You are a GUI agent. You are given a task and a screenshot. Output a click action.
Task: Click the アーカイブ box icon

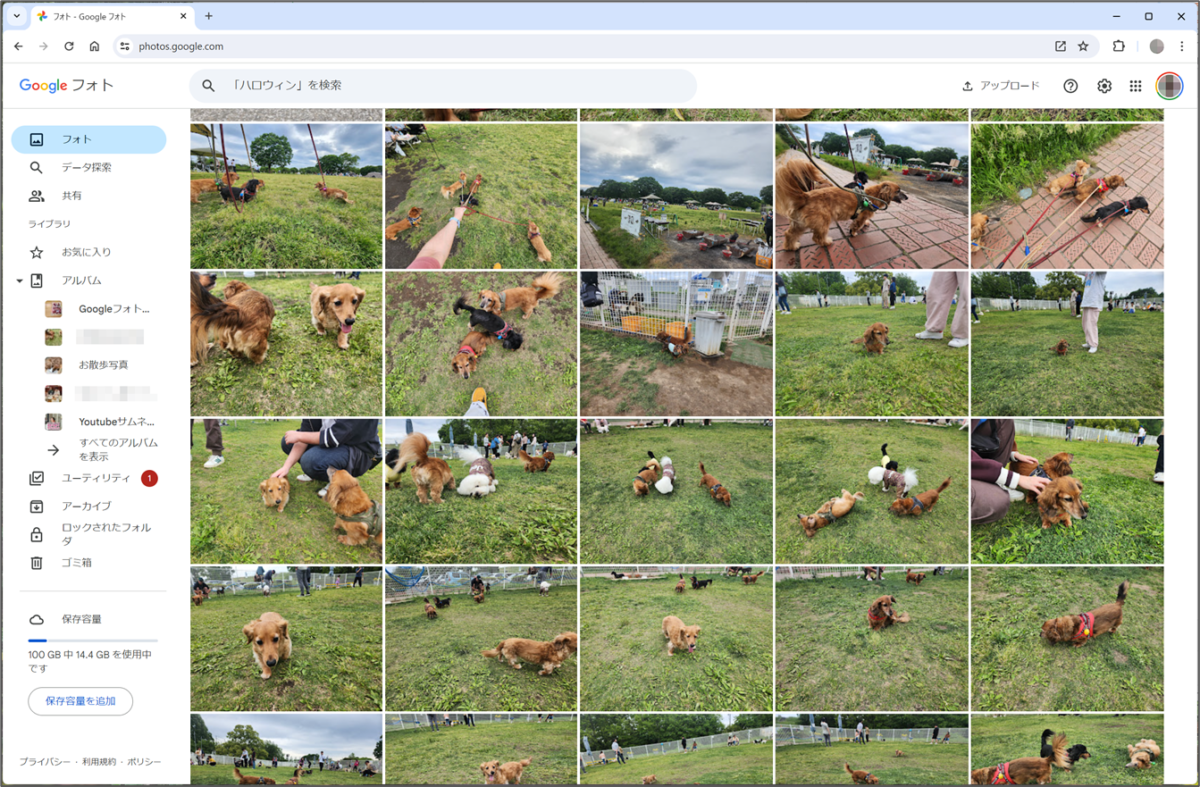tap(37, 506)
